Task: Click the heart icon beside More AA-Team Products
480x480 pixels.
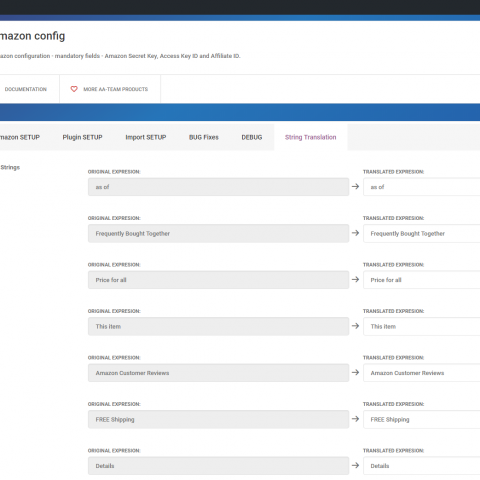Action: coord(74,89)
